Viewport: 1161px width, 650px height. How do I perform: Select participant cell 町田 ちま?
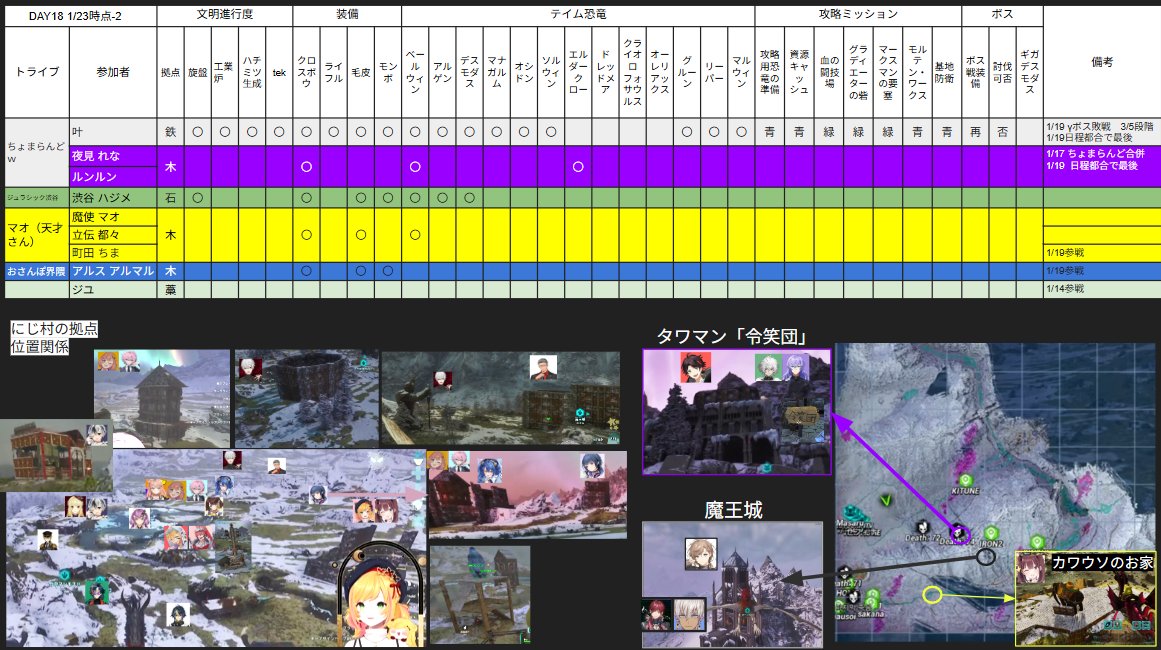pos(113,252)
